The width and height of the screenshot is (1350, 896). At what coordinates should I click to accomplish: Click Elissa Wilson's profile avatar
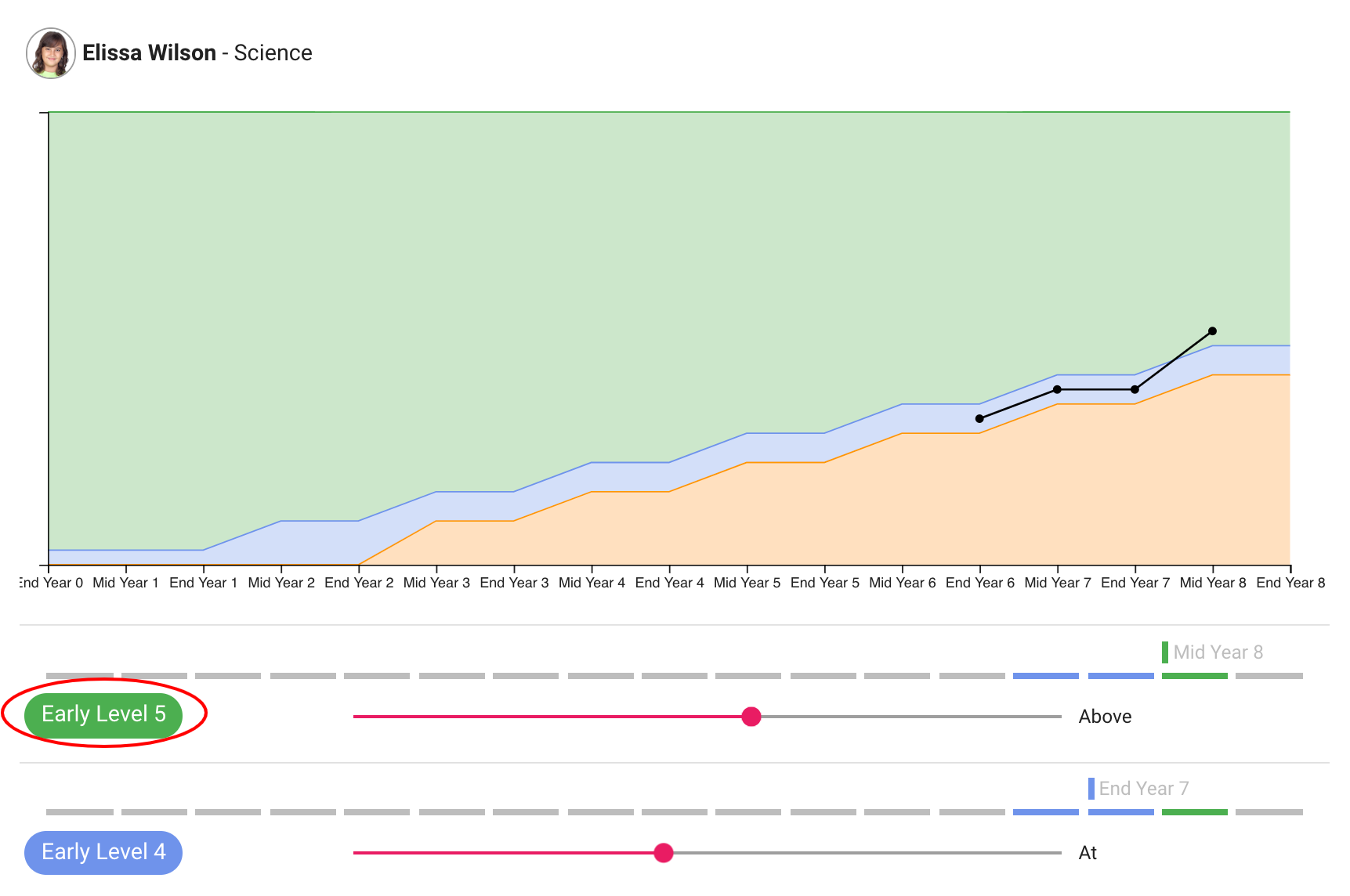tap(51, 53)
